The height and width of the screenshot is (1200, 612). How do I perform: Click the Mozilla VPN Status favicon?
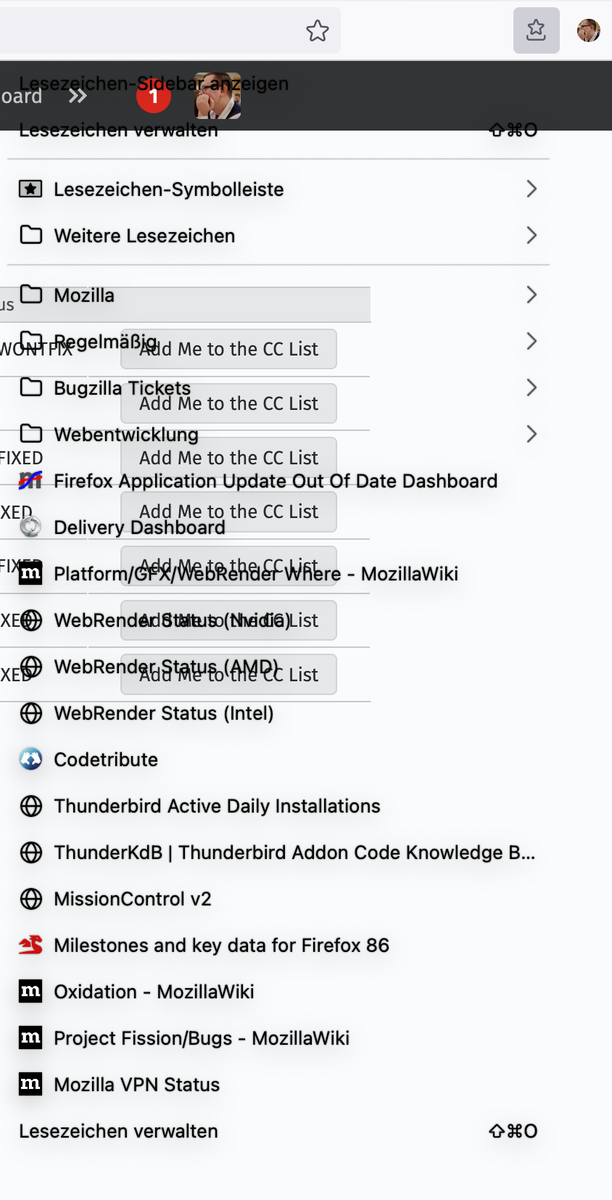(31, 1084)
